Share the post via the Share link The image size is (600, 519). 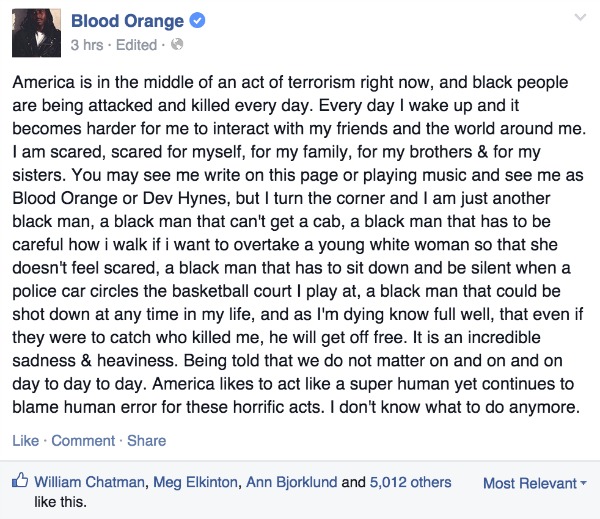pos(147,441)
